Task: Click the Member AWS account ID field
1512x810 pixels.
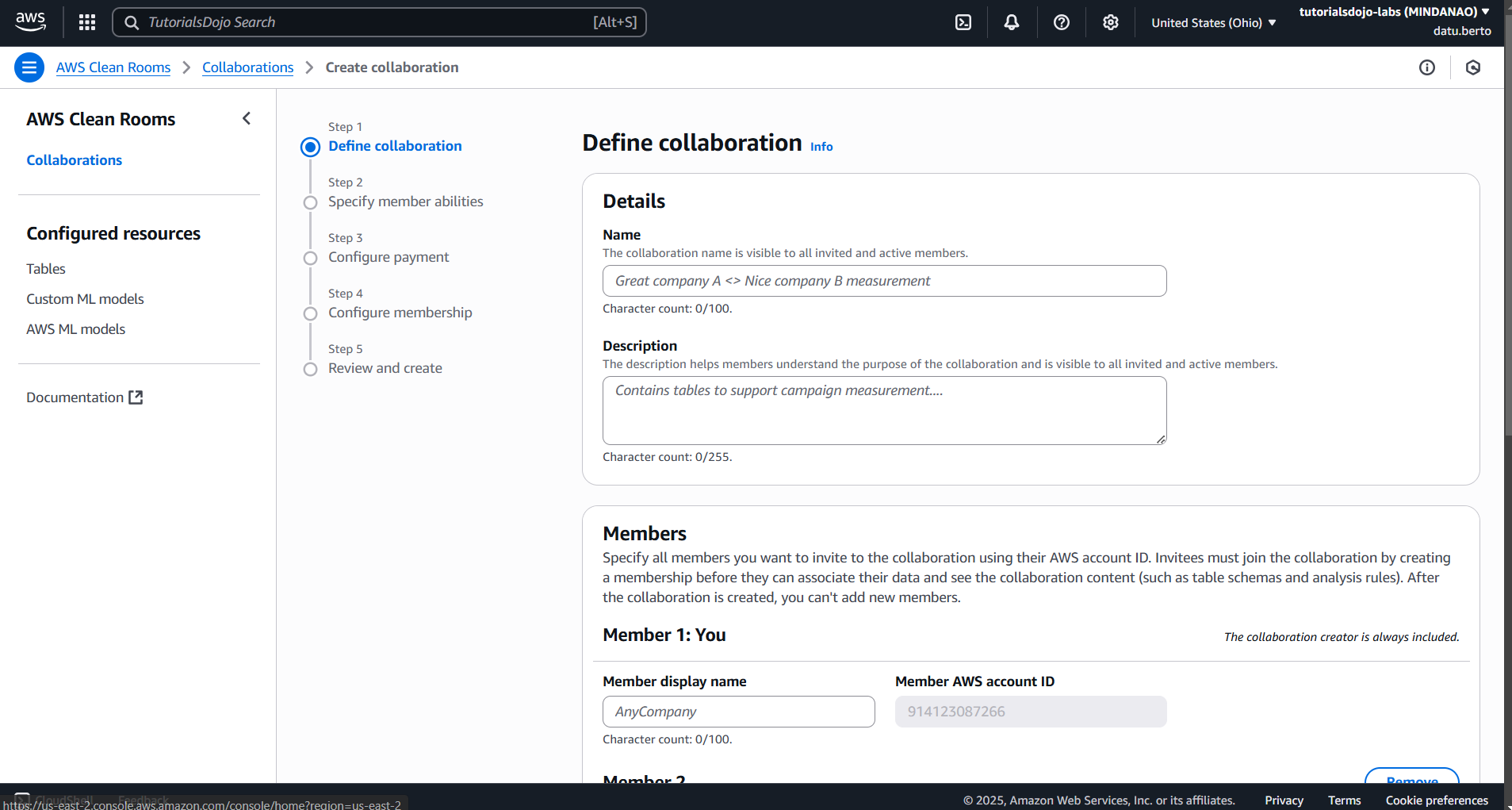Action: pos(1031,712)
